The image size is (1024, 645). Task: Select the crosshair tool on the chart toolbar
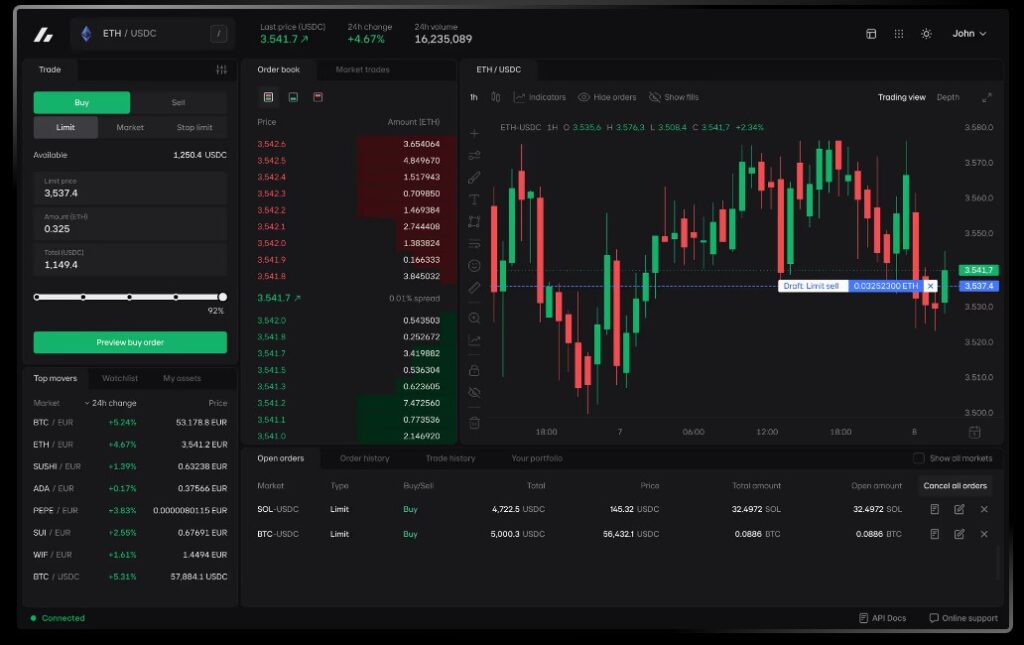[x=474, y=132]
